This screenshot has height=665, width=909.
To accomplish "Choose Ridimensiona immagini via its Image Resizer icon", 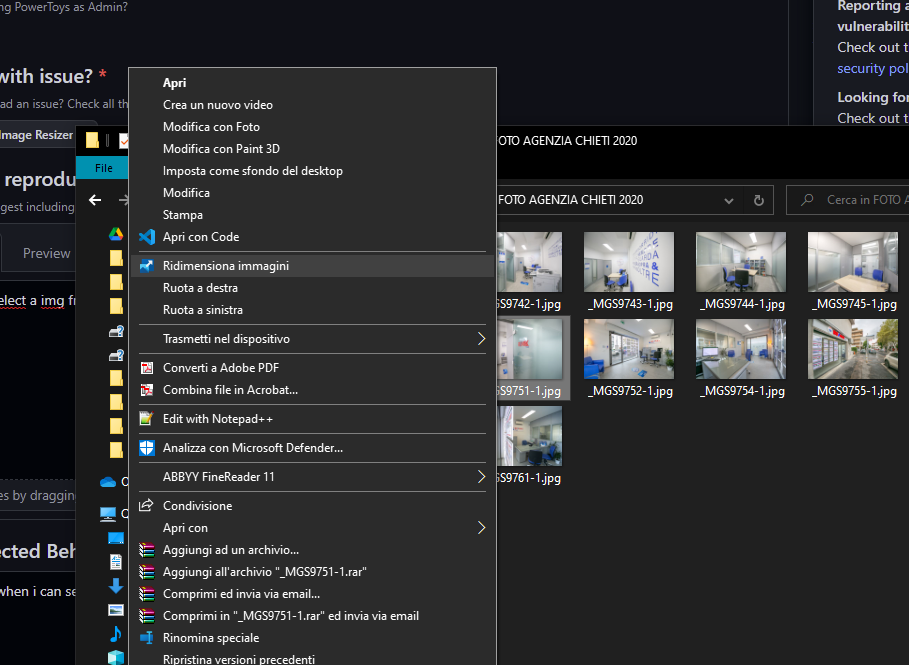I will [147, 266].
